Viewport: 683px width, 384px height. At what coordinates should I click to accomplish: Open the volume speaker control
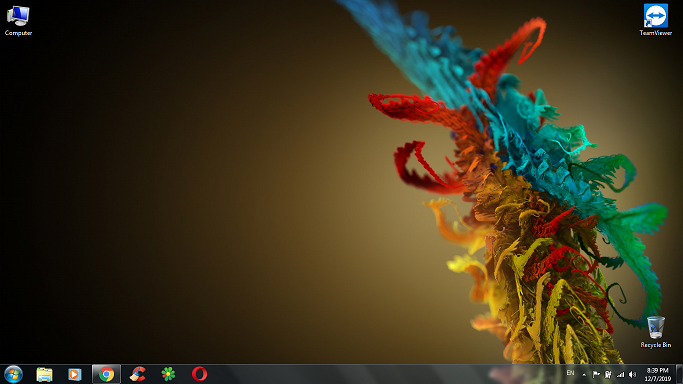click(632, 374)
